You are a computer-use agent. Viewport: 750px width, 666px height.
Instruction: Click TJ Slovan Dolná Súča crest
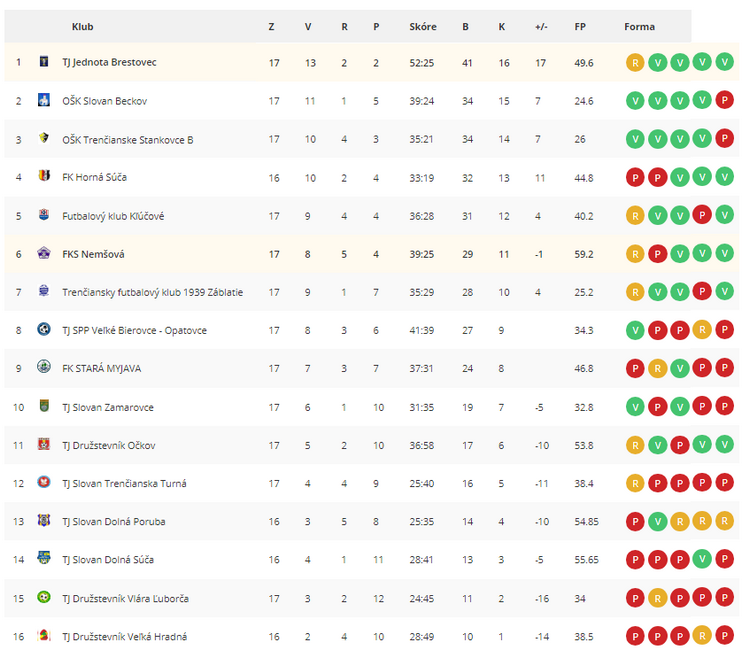coord(44,558)
